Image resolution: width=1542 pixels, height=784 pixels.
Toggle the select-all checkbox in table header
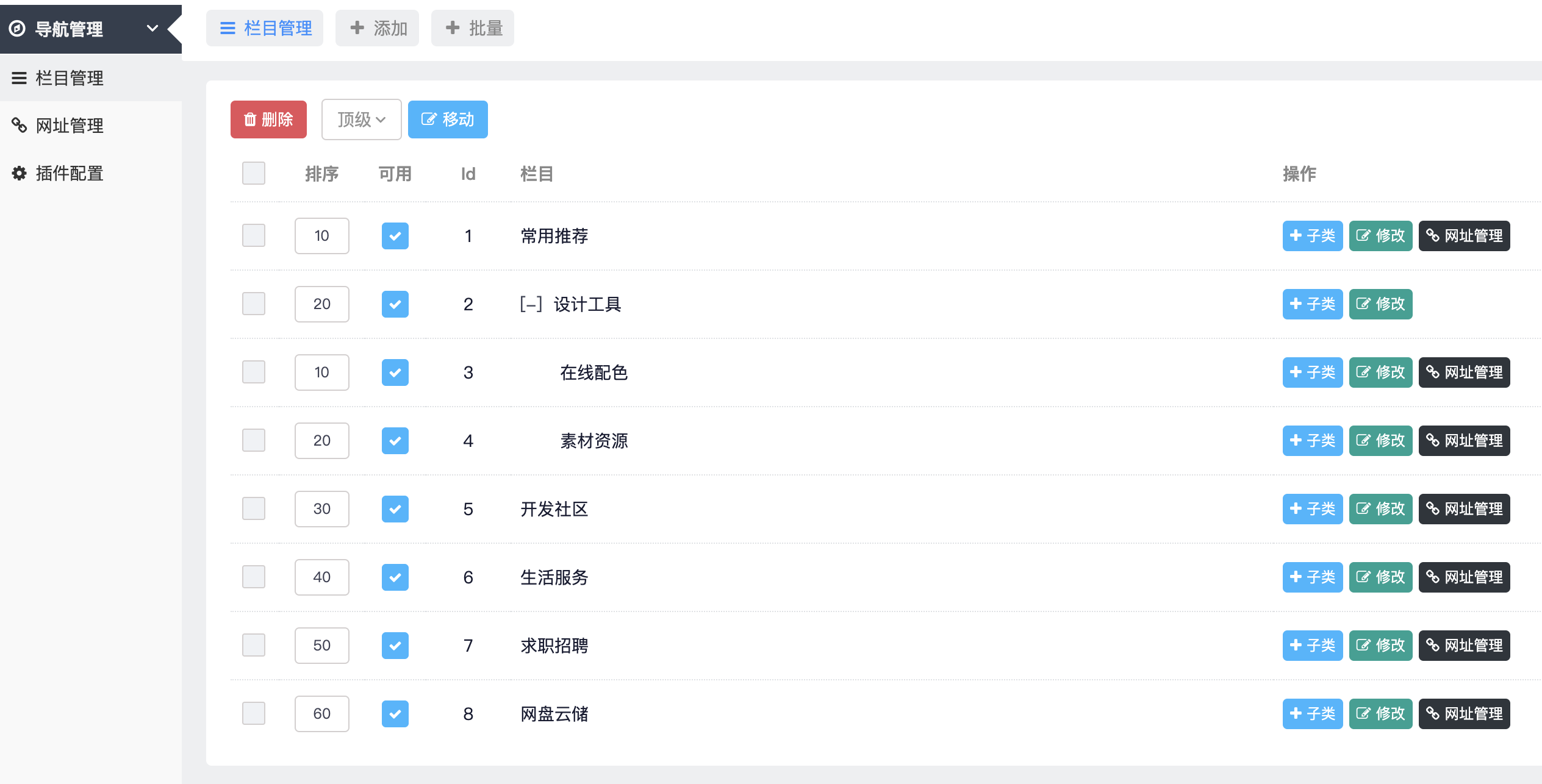pyautogui.click(x=254, y=173)
